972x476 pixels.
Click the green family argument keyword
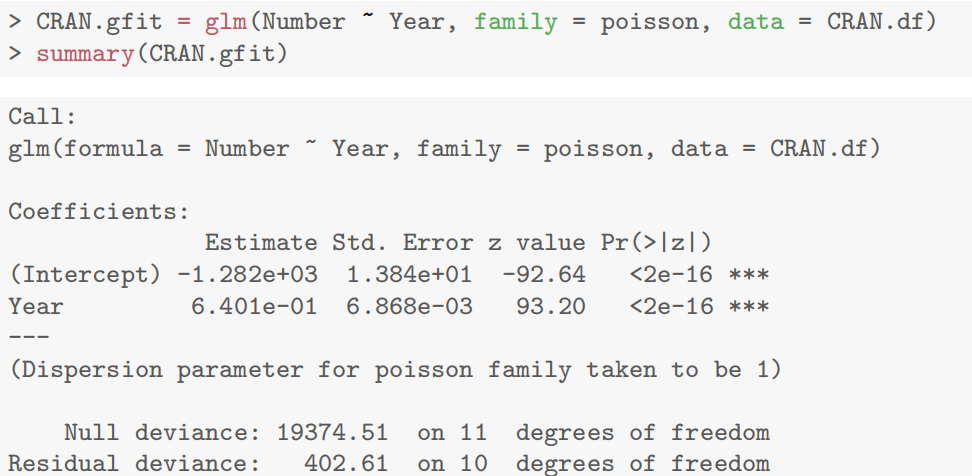coord(515,22)
